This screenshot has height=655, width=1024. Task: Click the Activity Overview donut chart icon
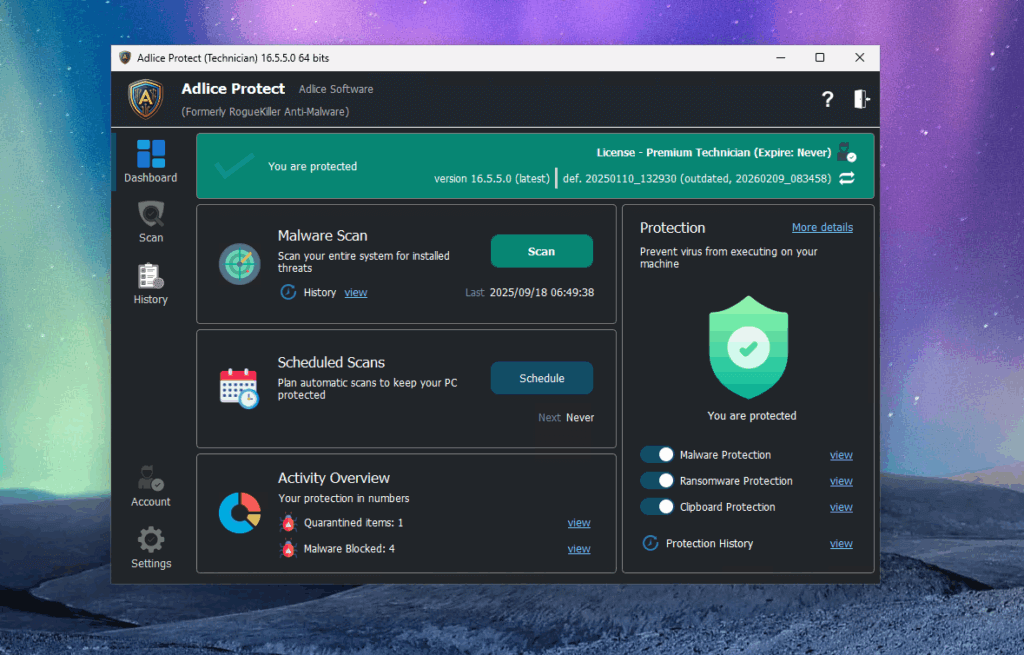[x=239, y=513]
